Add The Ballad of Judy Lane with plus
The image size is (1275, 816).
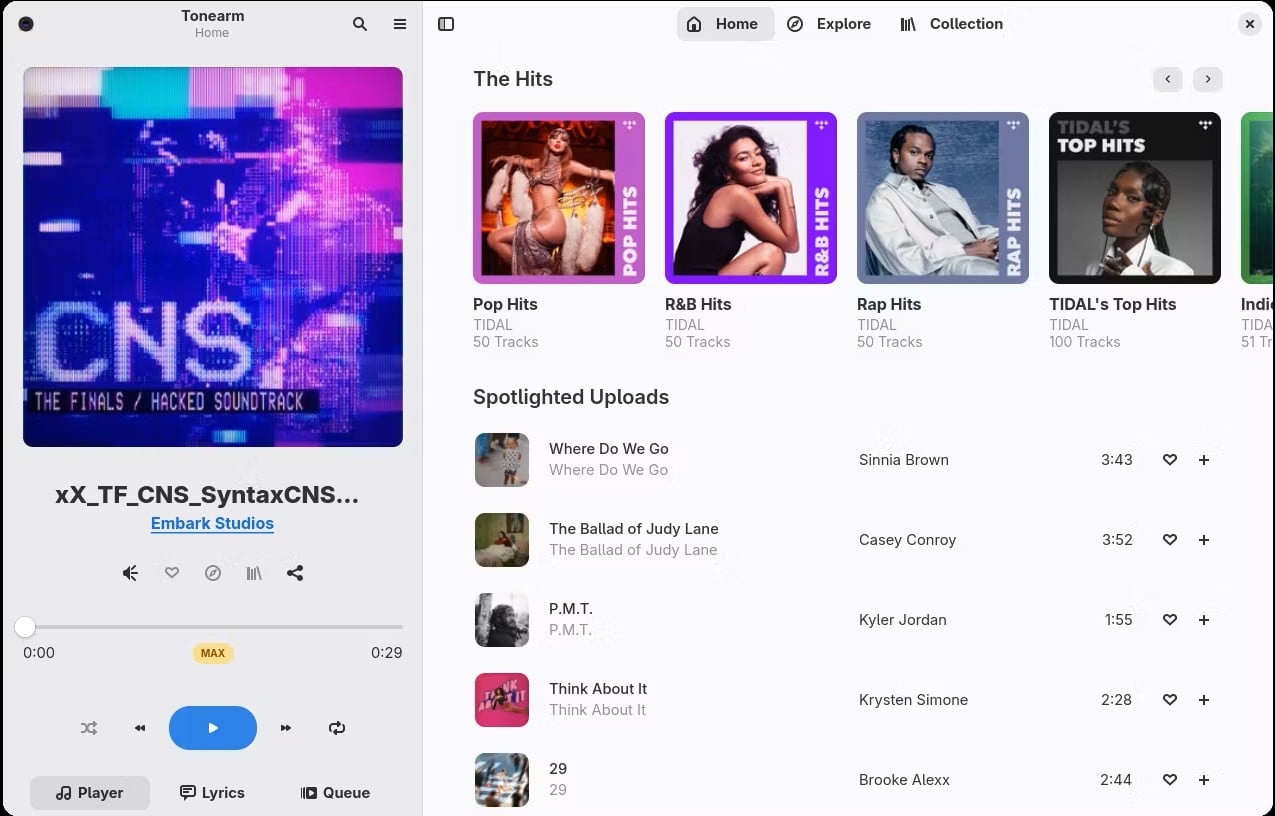click(x=1204, y=540)
